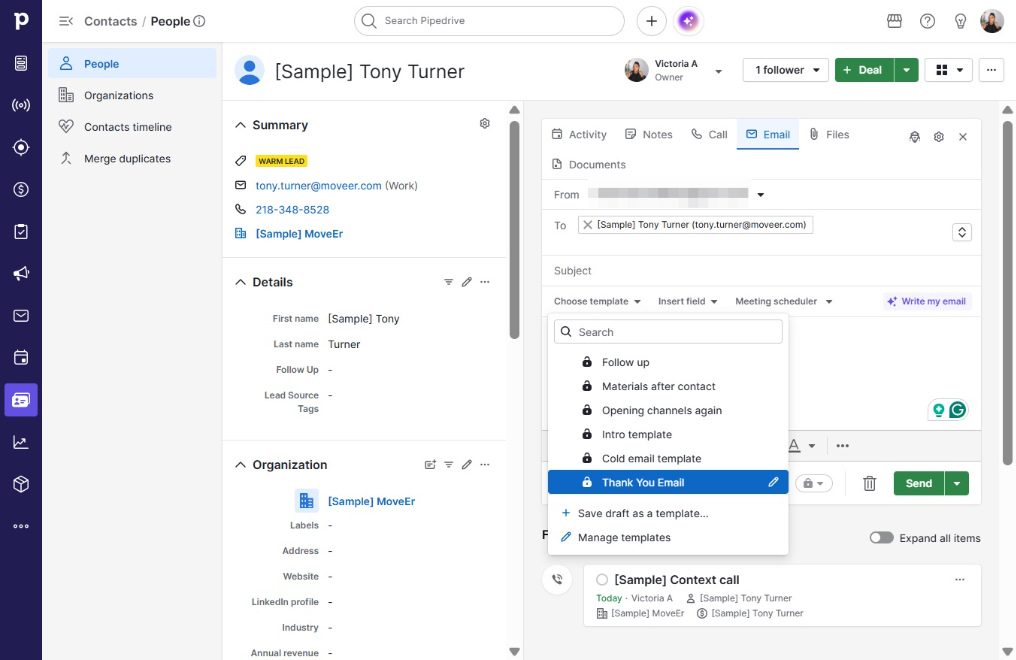Open Summary settings gear icon
1016x660 pixels.
tap(485, 124)
